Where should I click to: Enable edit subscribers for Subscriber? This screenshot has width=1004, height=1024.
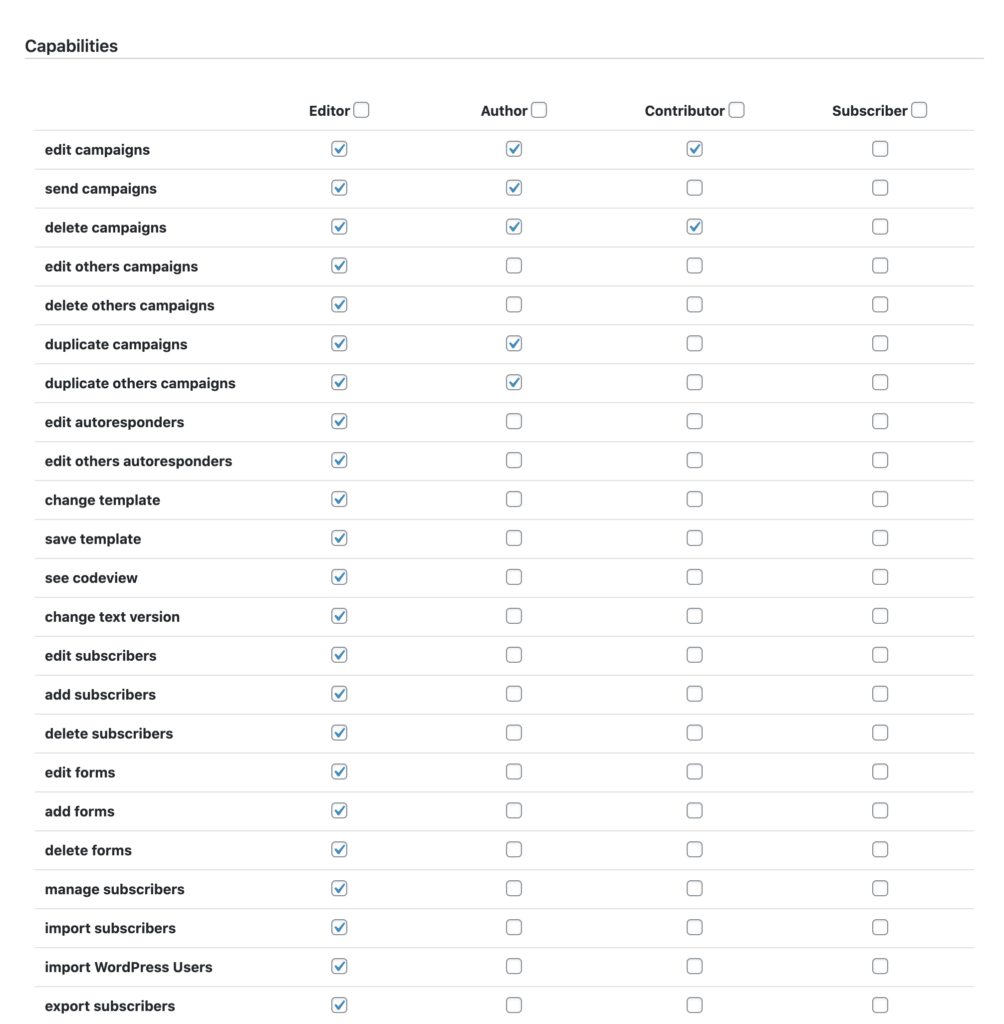click(880, 655)
